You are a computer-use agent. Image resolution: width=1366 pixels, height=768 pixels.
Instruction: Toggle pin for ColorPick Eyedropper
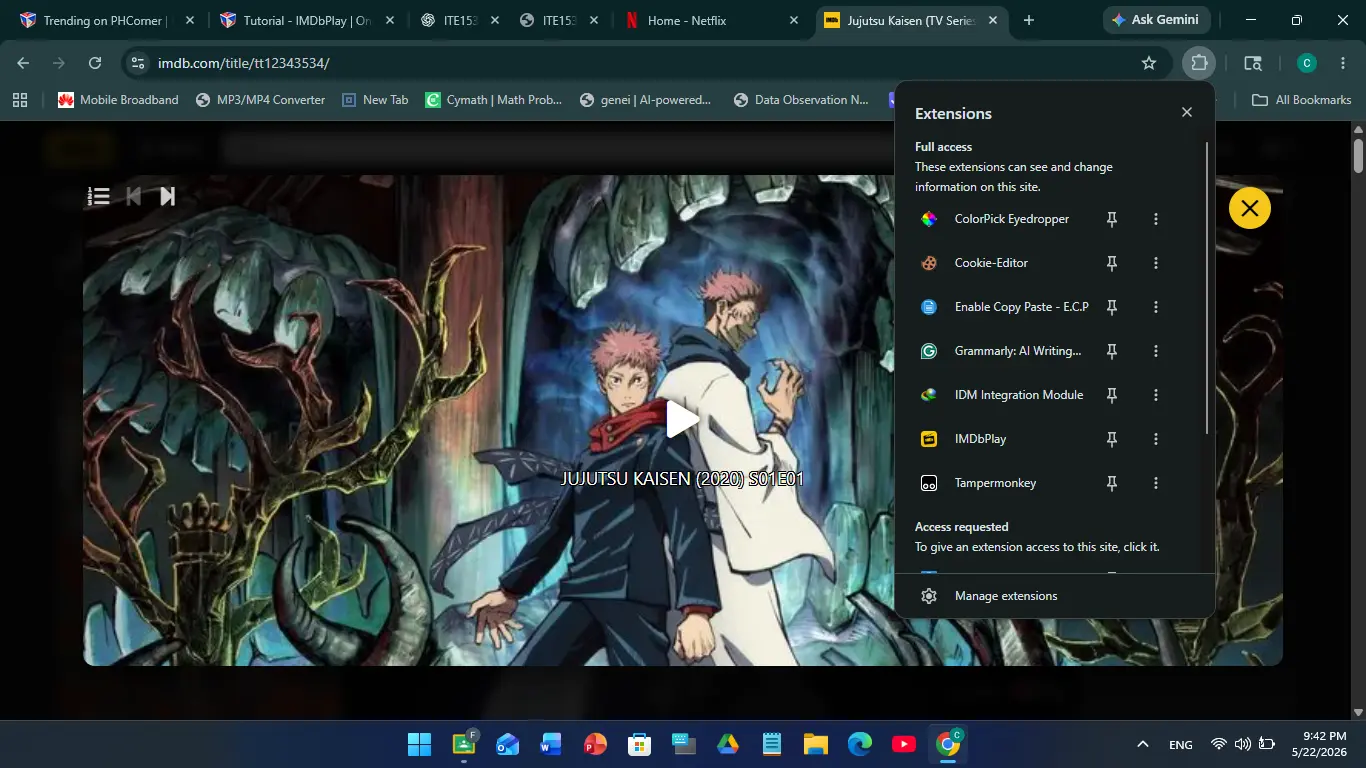click(1111, 219)
